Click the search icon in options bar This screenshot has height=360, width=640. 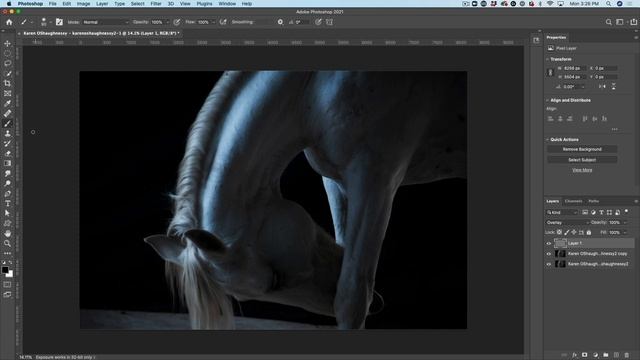click(609, 22)
